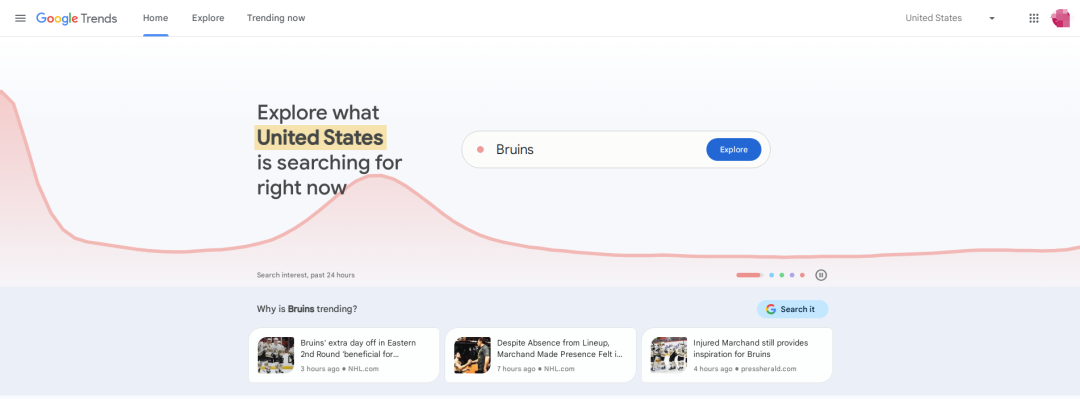This screenshot has height=399, width=1080.
Task: Go to the Home tab
Action: (156, 18)
